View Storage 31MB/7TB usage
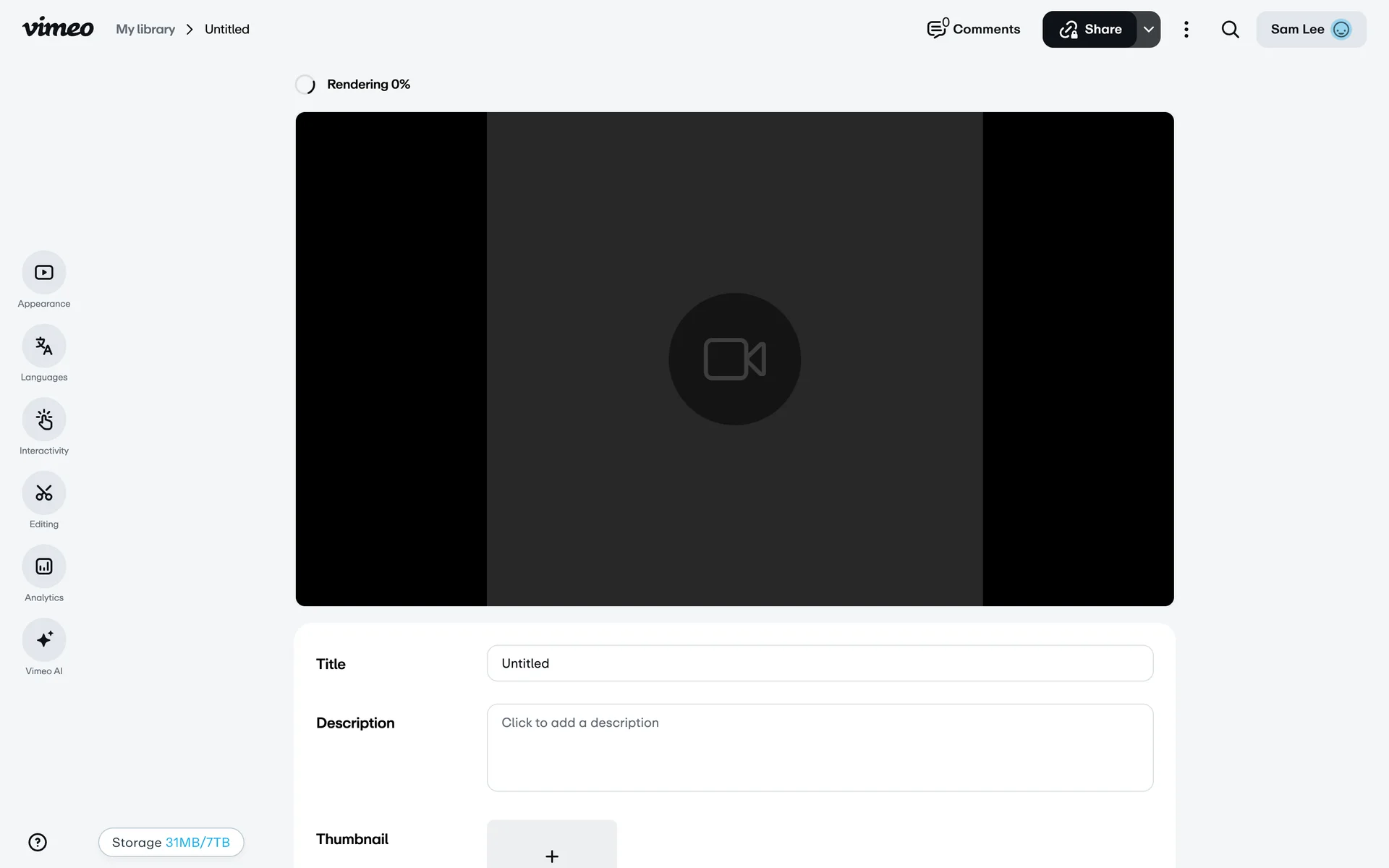Screen dimensions: 1389x868 click(x=171, y=842)
